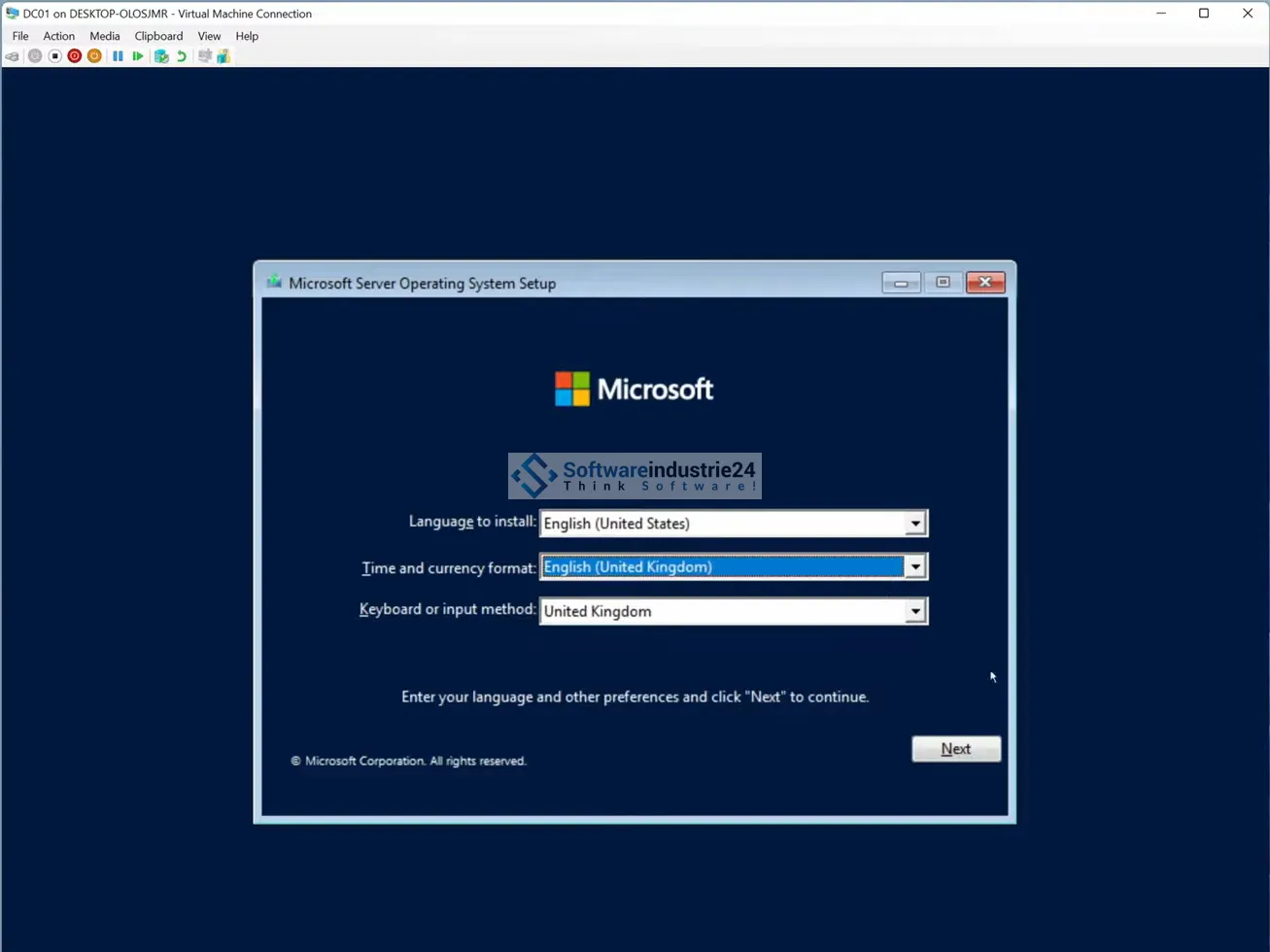
Task: Open the View menu
Action: click(x=209, y=36)
